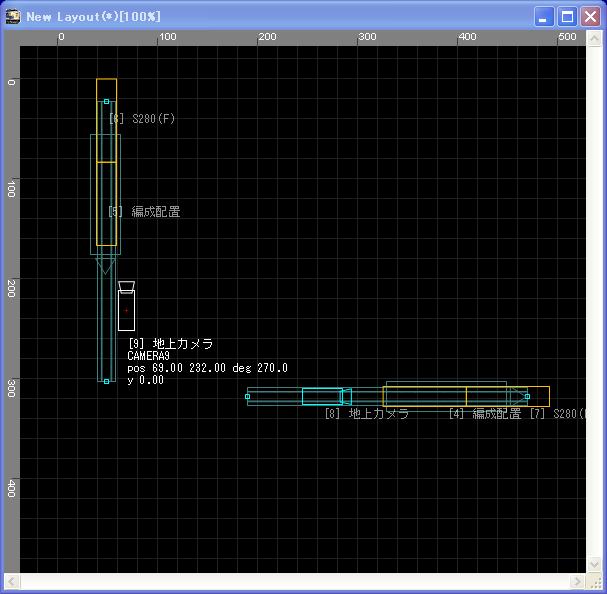This screenshot has width=607, height=594.
Task: Maximize the New Layout window
Action: (567, 16)
